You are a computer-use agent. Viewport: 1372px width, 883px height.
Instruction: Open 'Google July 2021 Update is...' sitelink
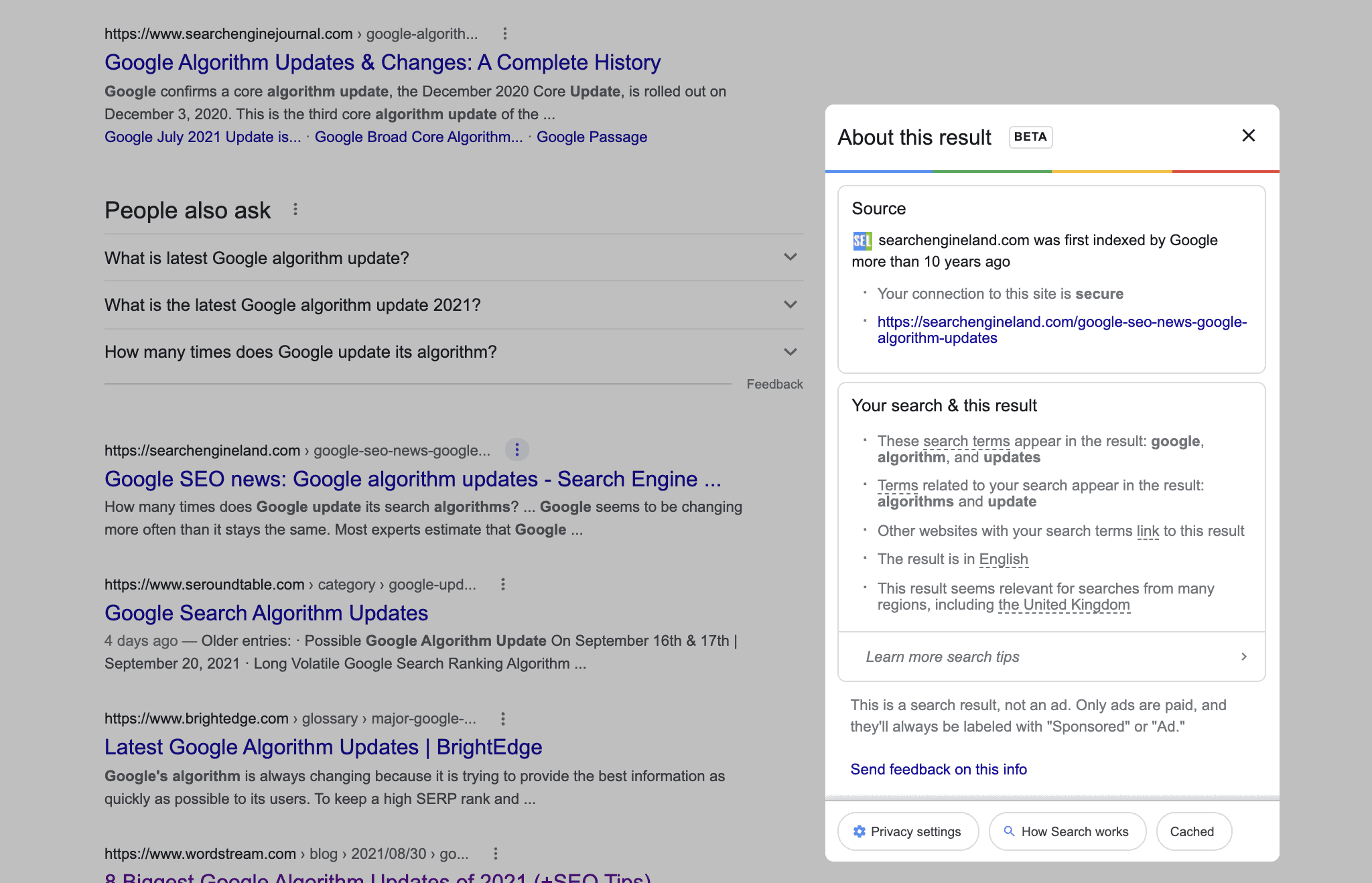[202, 137]
